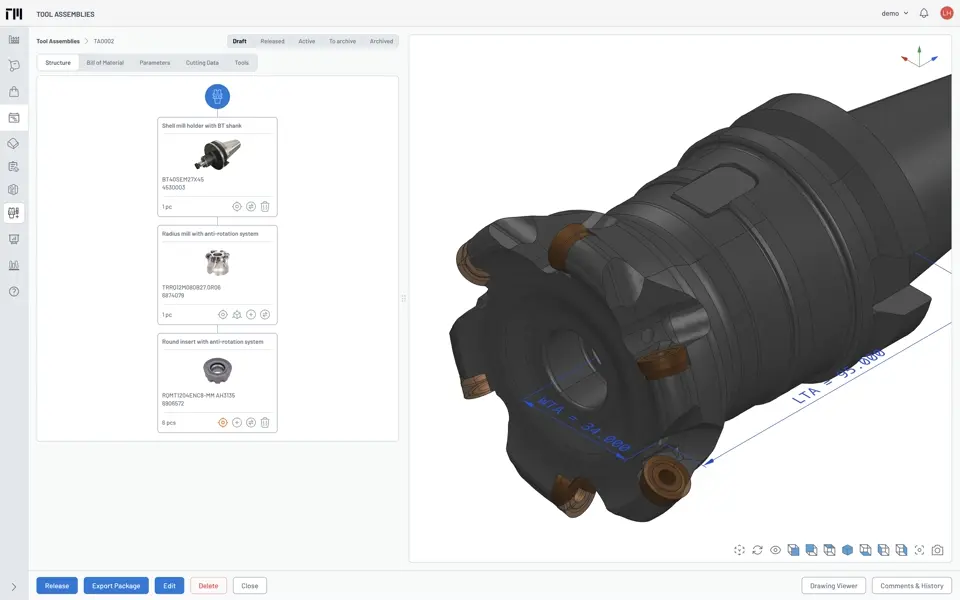Open the Bill of Material tab
This screenshot has height=600, width=960.
[x=105, y=62]
